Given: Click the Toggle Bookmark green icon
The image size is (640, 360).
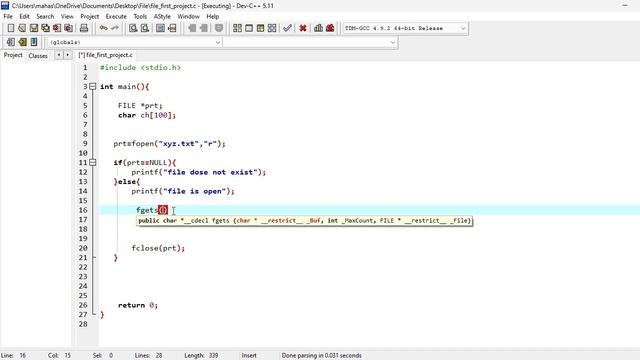Looking at the screenshot, I should (22, 42).
